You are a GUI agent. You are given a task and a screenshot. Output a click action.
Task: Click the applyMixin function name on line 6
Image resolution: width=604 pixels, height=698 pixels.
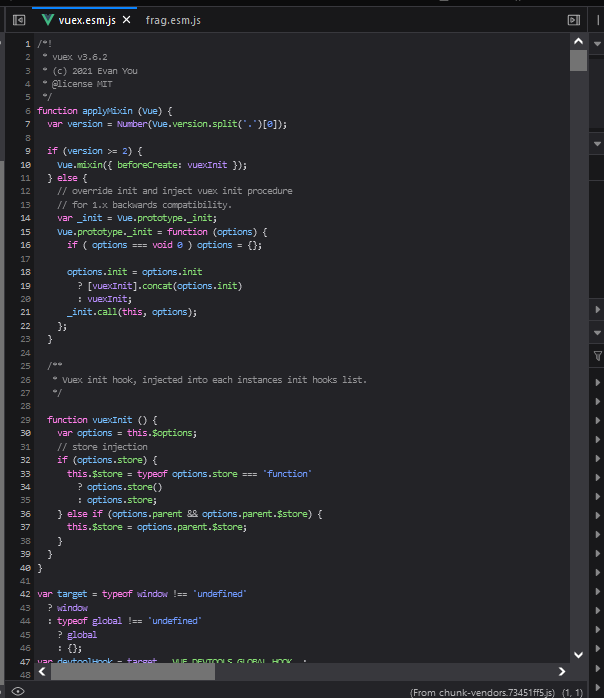coord(107,111)
